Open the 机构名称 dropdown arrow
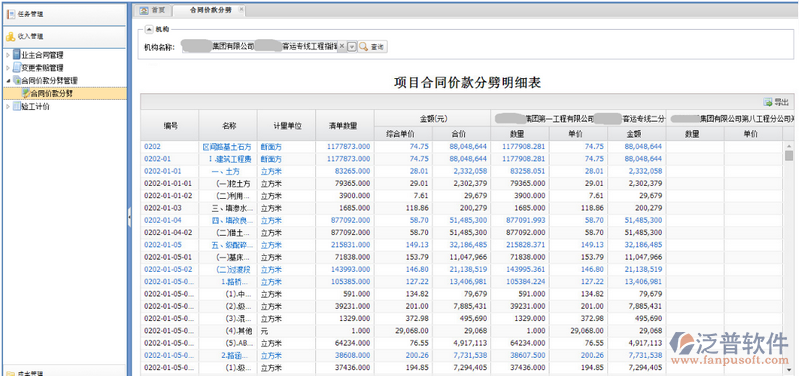The width and height of the screenshot is (799, 376). coord(352,46)
